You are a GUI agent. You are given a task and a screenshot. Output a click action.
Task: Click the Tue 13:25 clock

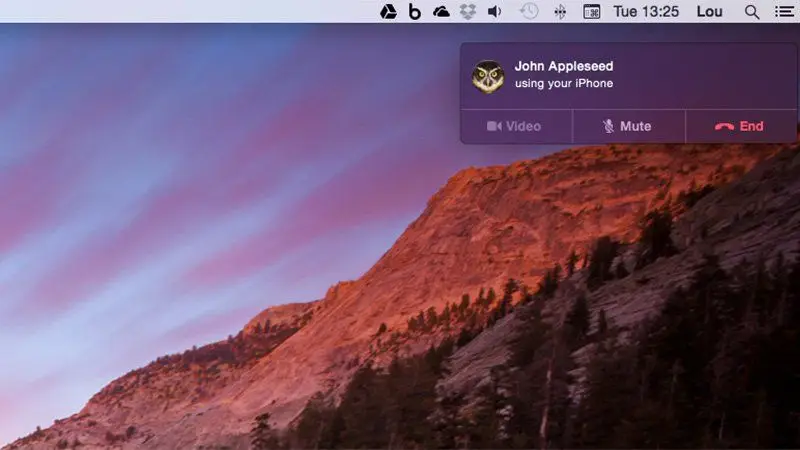(645, 12)
